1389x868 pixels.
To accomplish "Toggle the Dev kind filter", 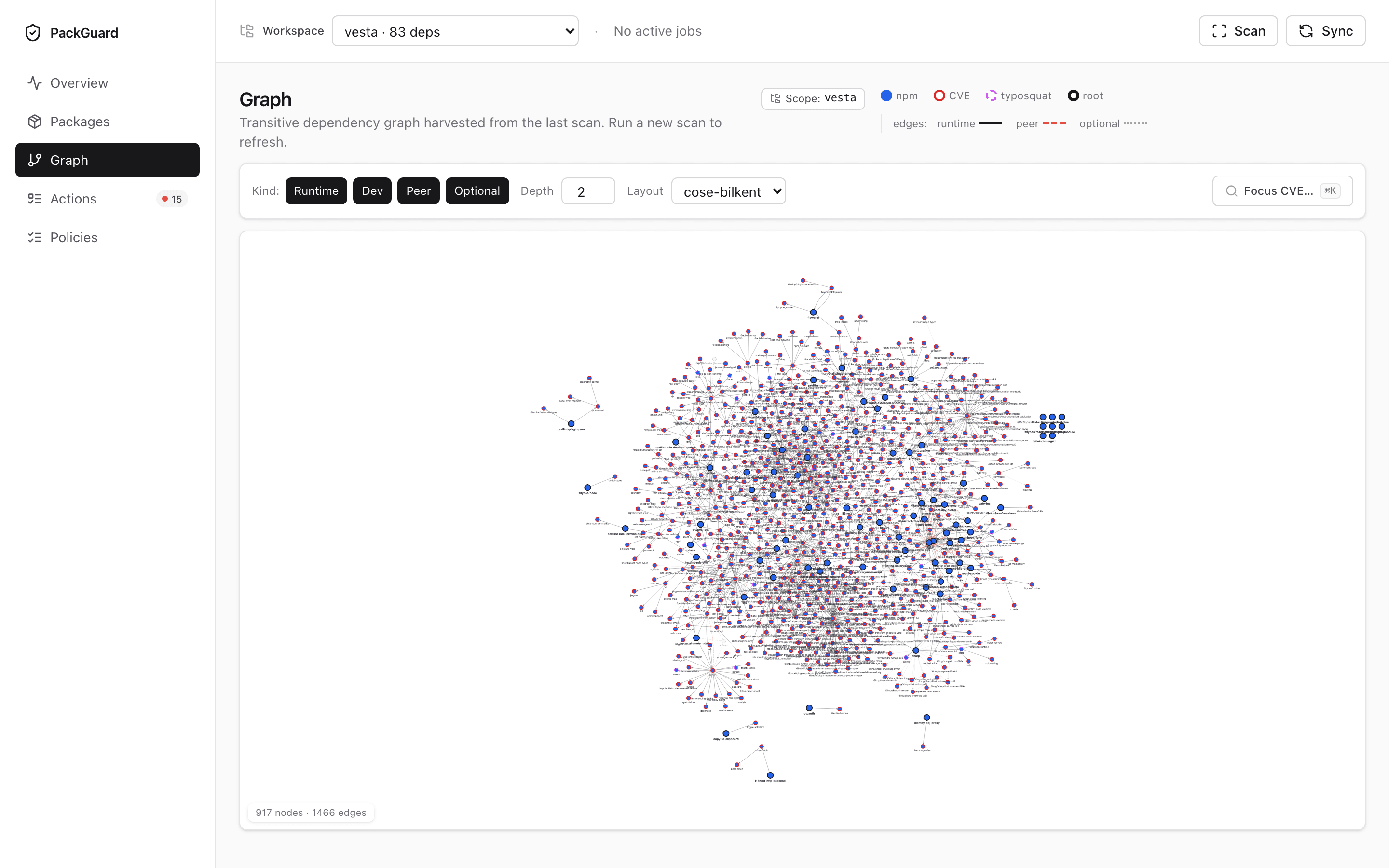I will [x=372, y=191].
